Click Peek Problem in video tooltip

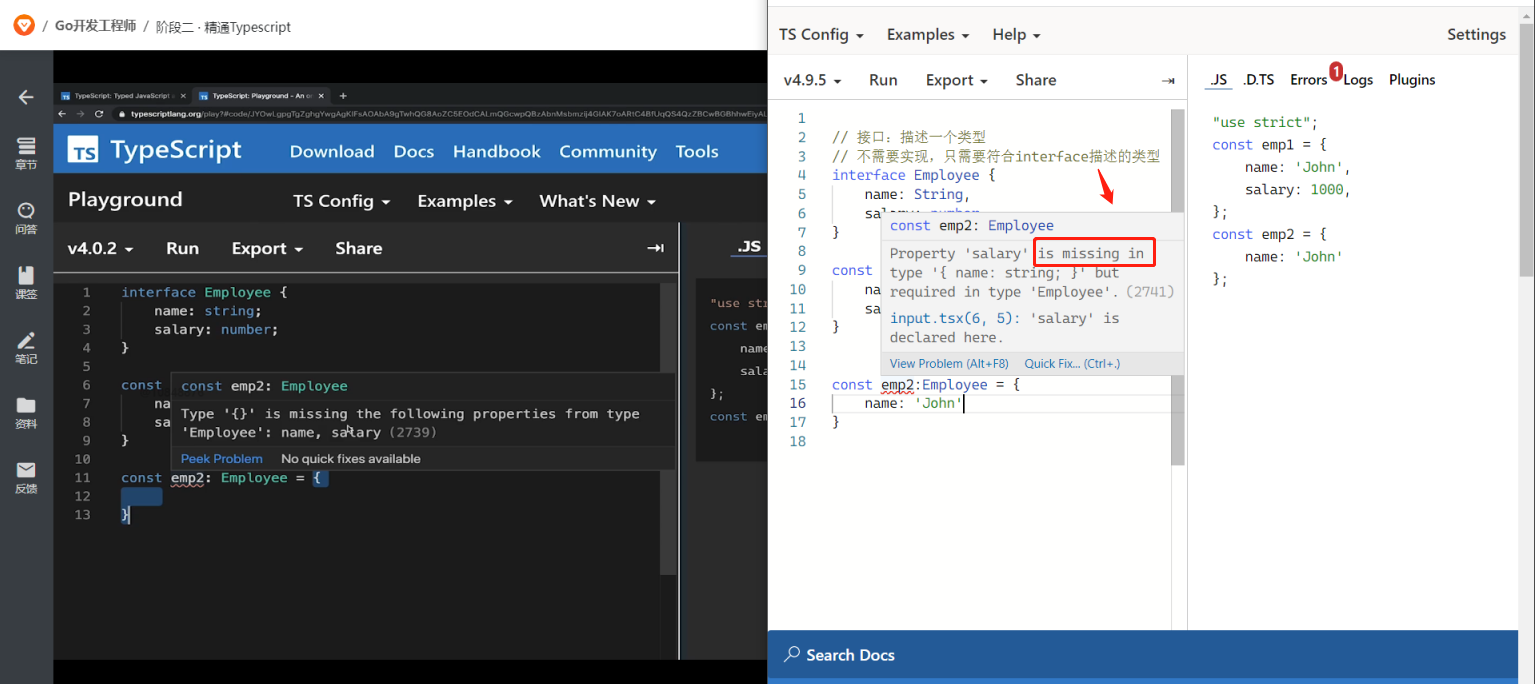(222, 459)
